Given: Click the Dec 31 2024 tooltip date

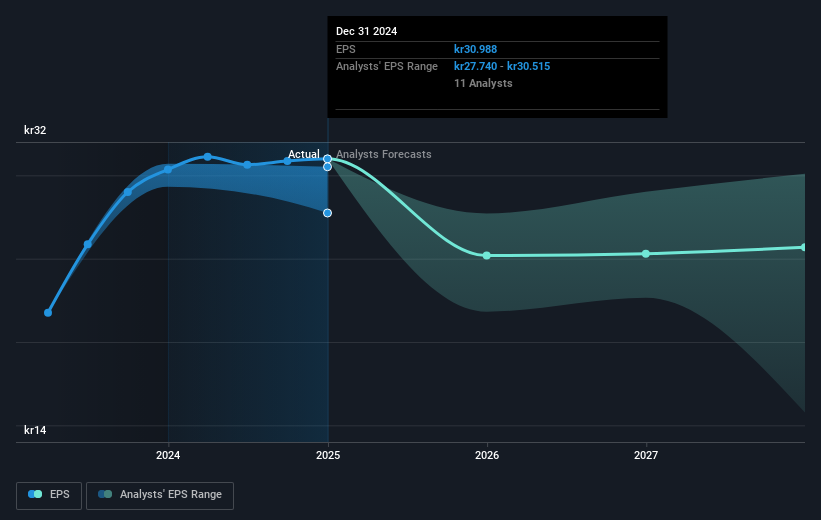Looking at the screenshot, I should [x=367, y=31].
